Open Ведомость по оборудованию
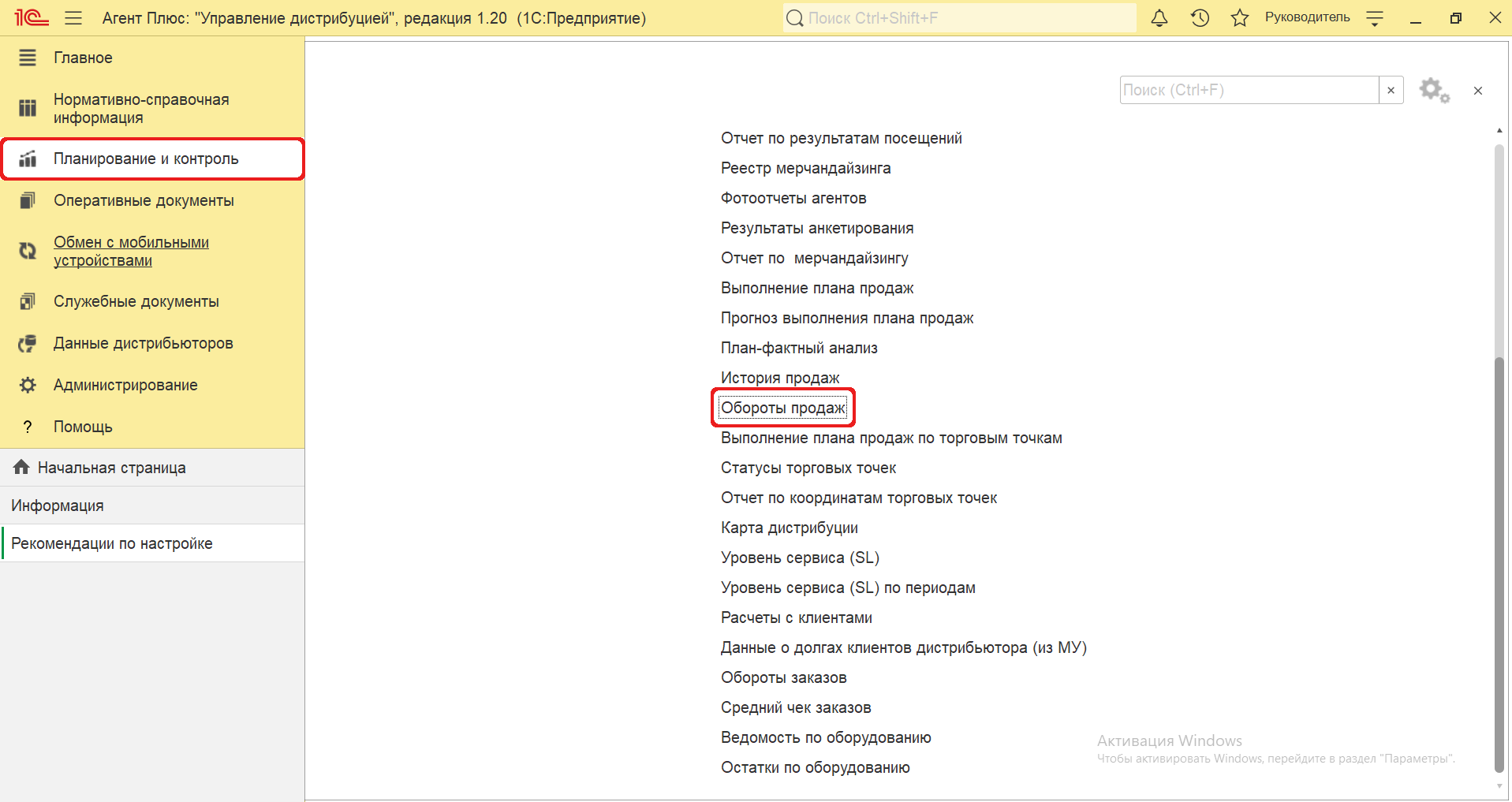1512x802 pixels. click(x=826, y=737)
